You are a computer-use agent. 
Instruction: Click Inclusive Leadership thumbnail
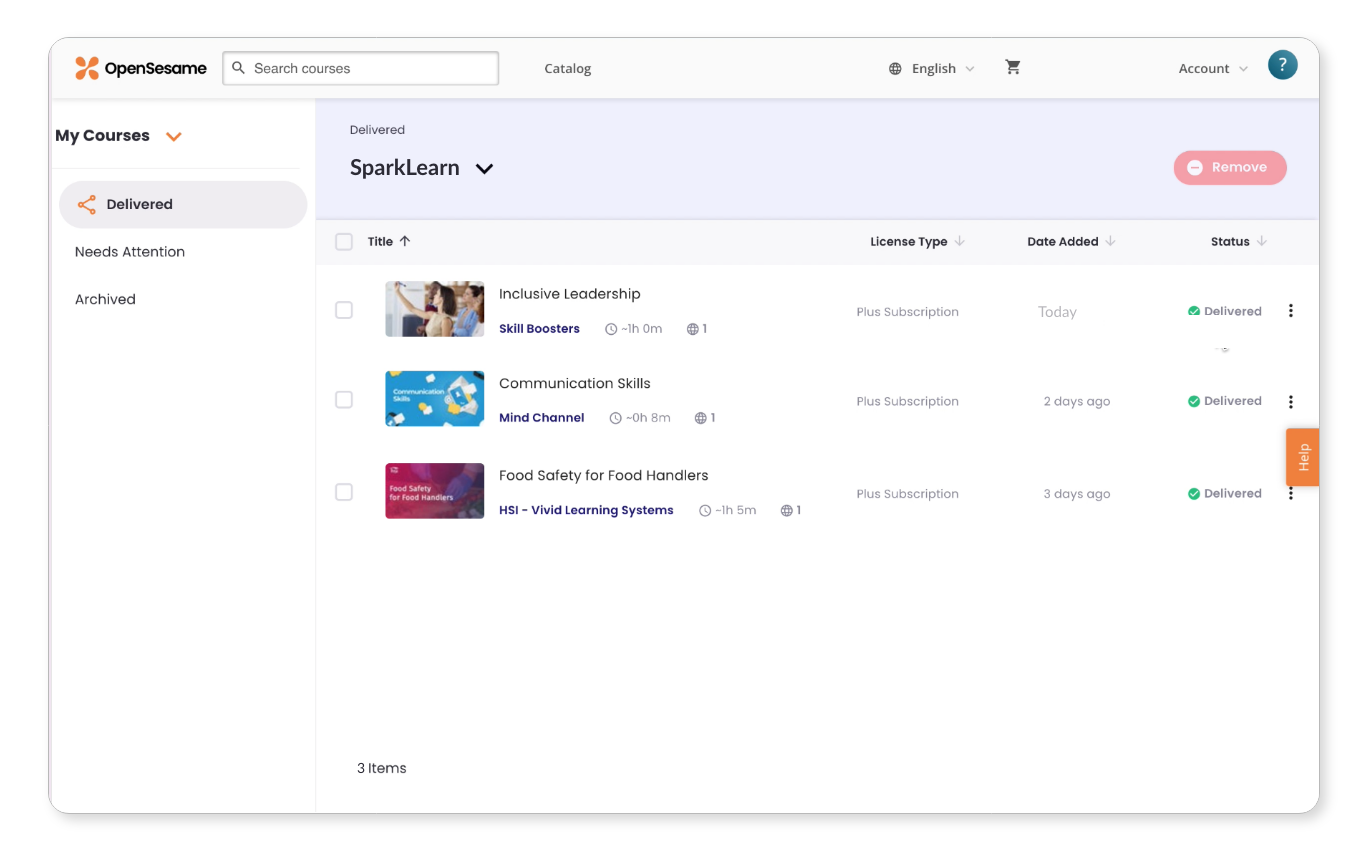[x=435, y=309]
